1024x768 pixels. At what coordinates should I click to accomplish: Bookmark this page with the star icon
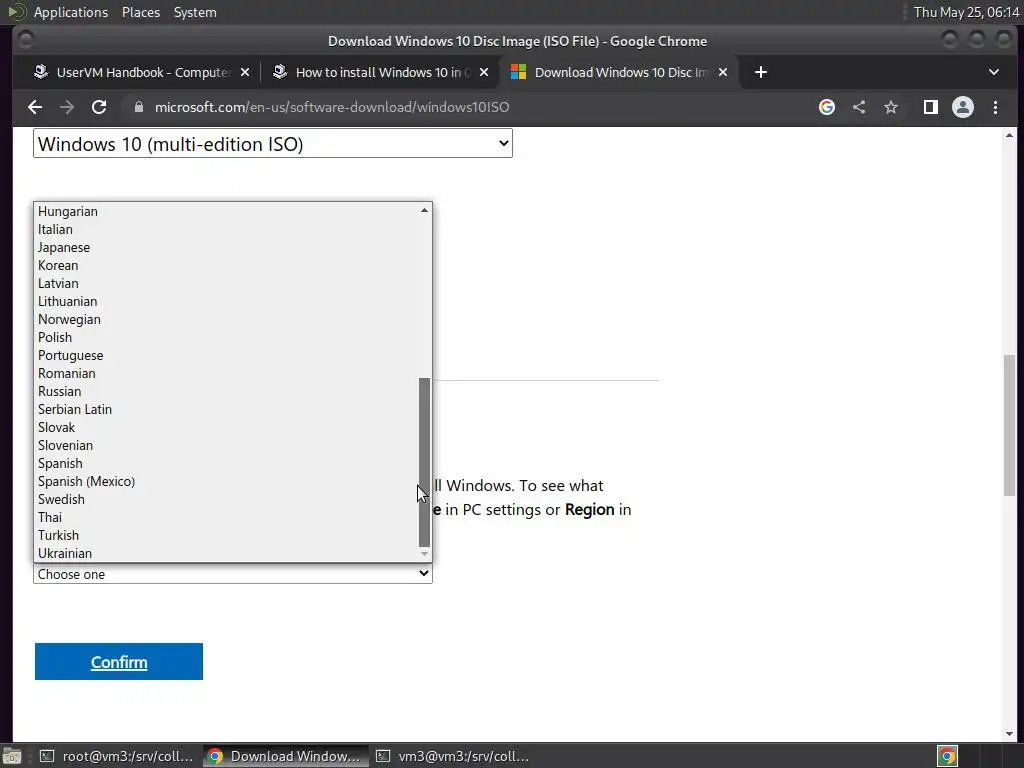coord(891,107)
